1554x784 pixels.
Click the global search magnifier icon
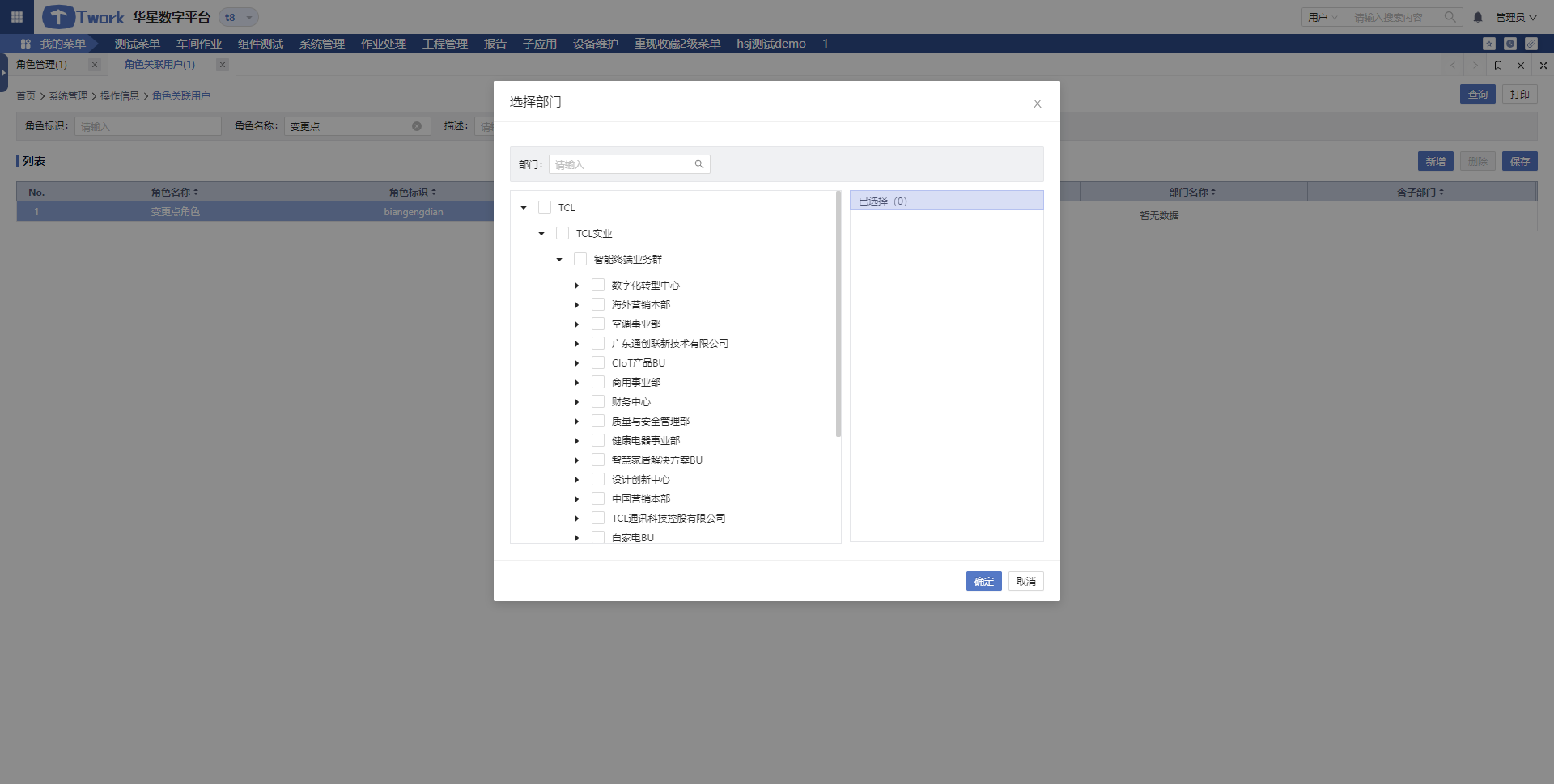click(x=1450, y=17)
